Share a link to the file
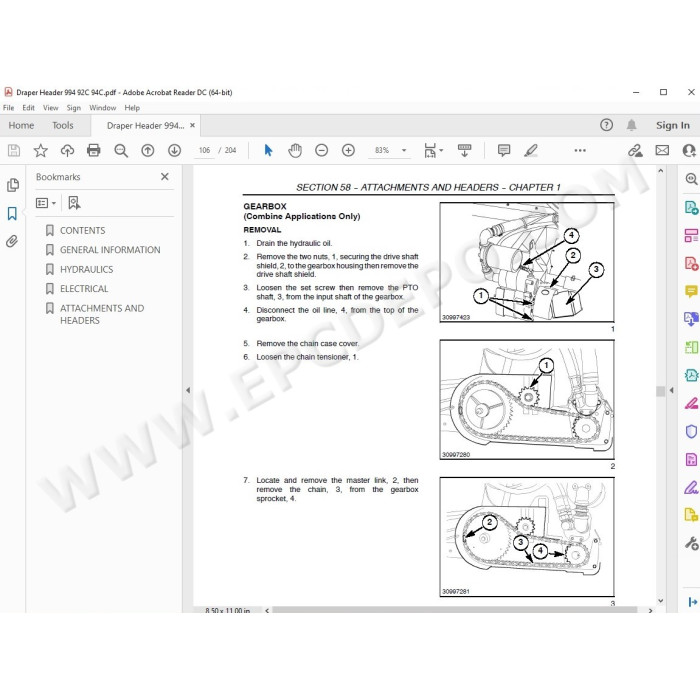Viewport: 700px width, 700px height. (x=635, y=150)
